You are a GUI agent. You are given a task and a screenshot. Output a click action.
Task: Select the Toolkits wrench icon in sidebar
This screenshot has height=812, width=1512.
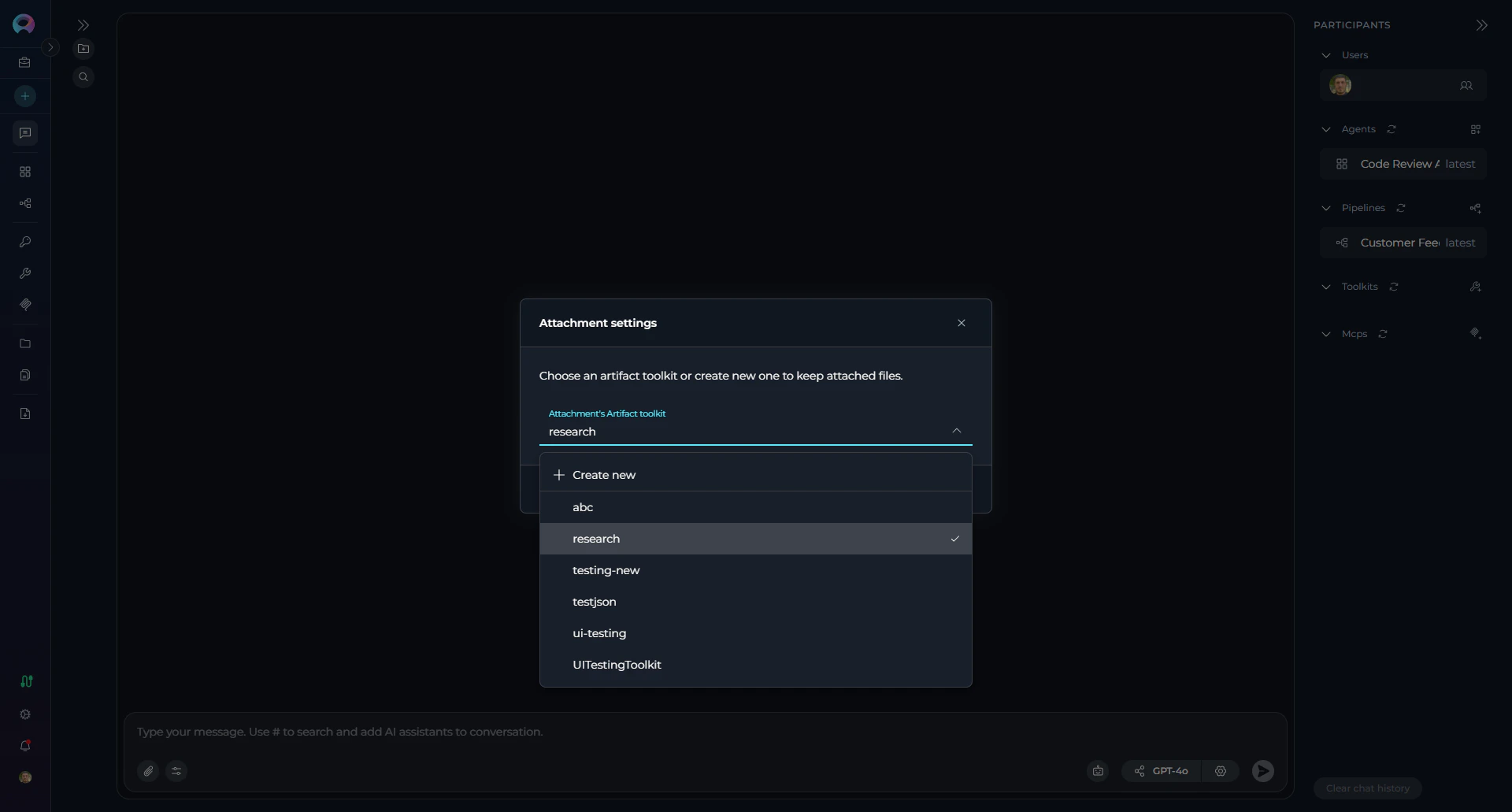(x=24, y=273)
